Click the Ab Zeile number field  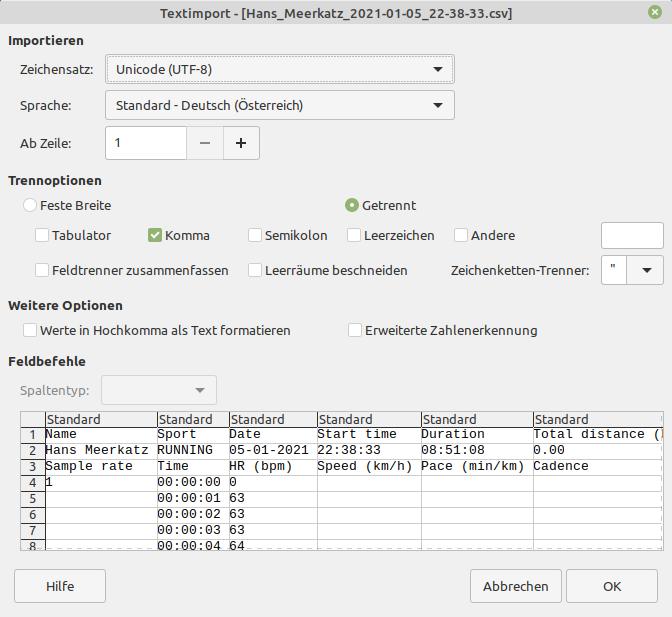coord(146,143)
